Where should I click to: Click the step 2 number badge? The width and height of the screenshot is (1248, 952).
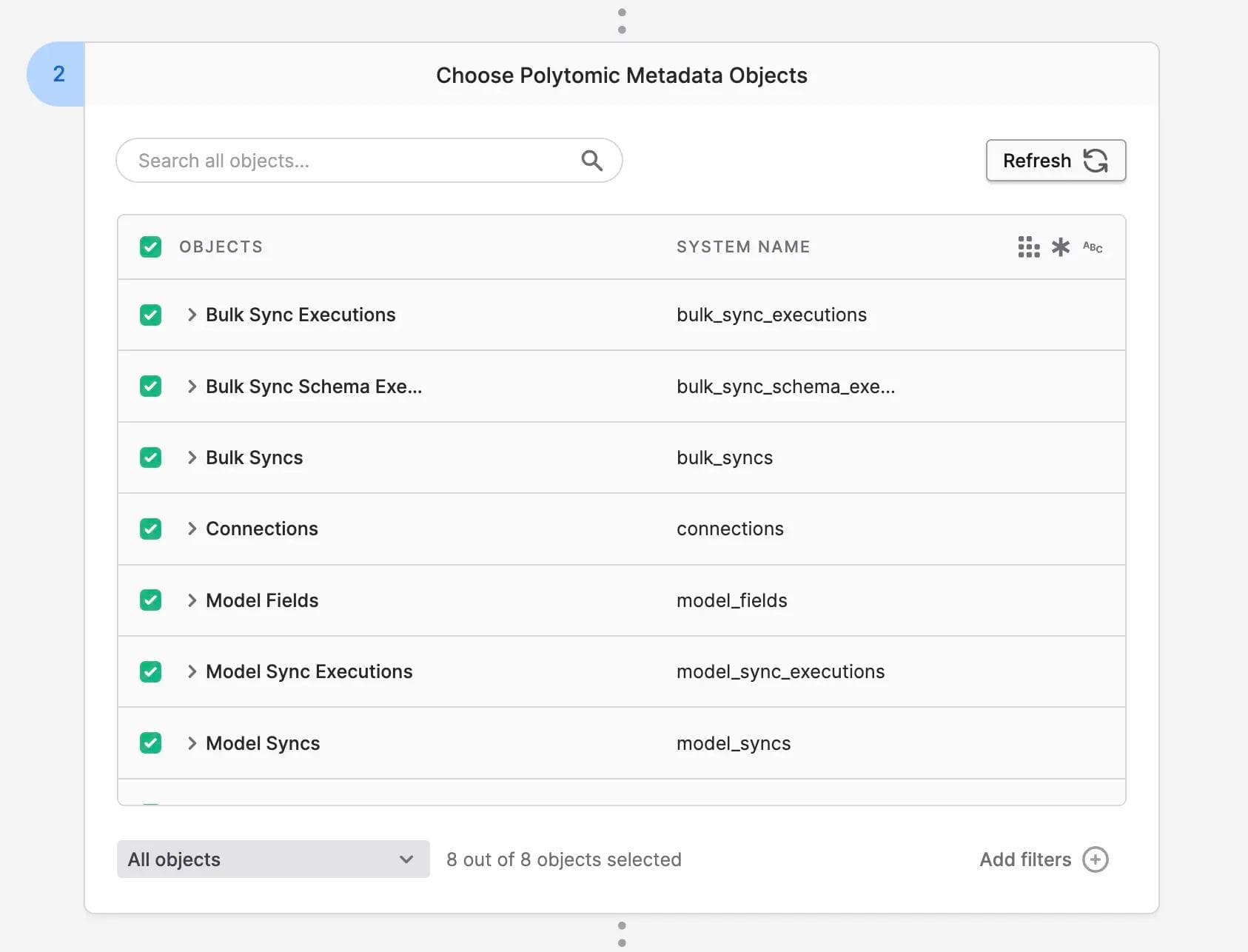(x=58, y=74)
